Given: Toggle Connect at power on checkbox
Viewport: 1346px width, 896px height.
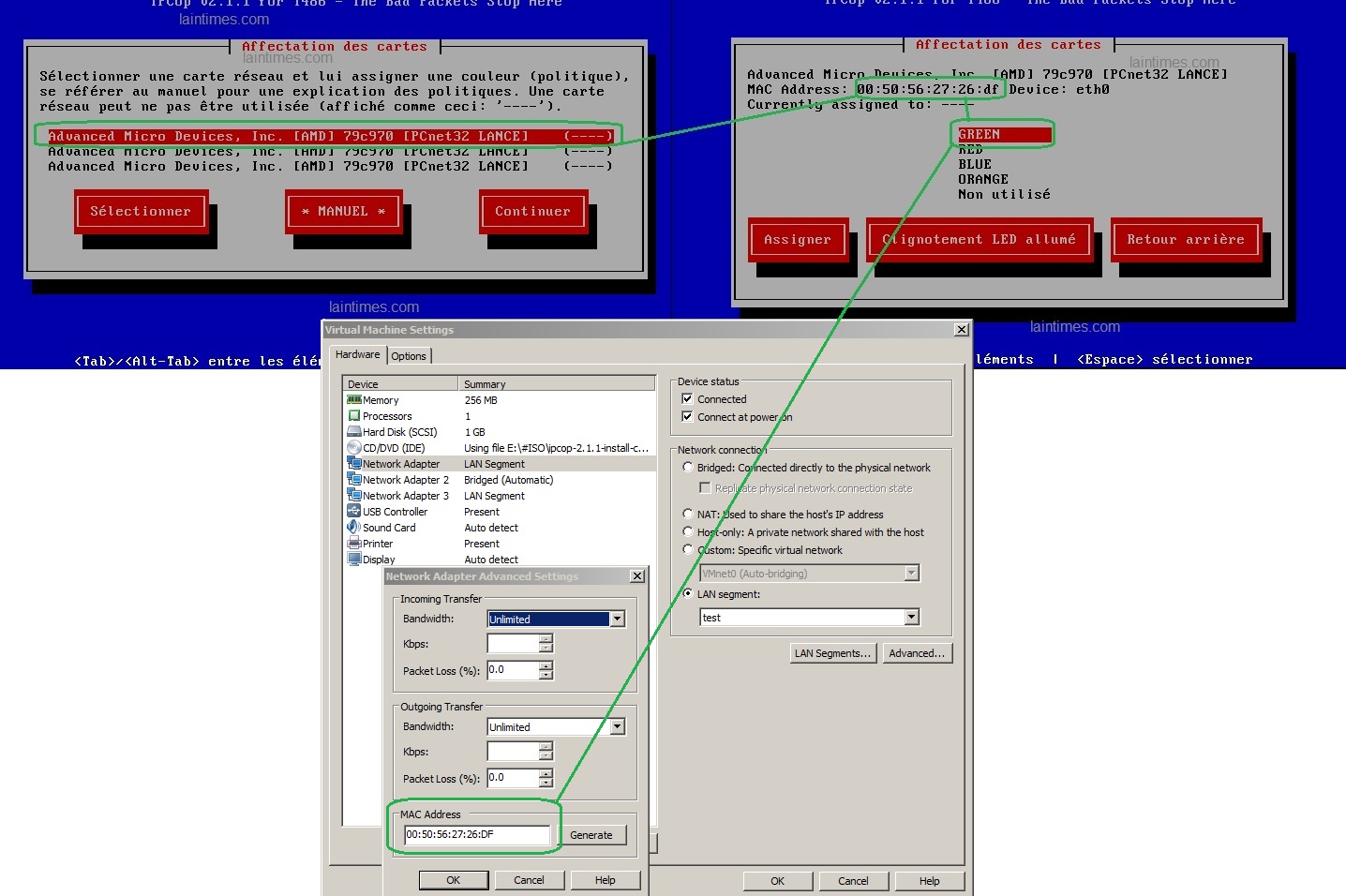Looking at the screenshot, I should coord(687,417).
